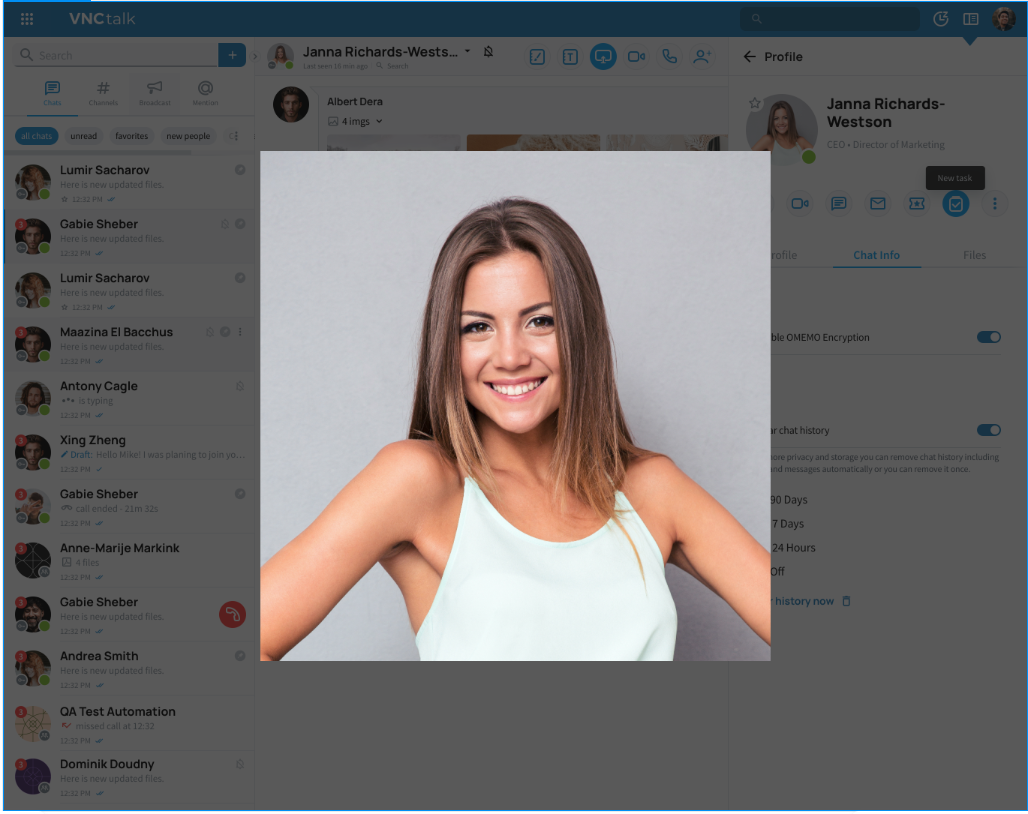The image size is (1028, 814).
Task: Click the video call icon in chat header
Action: 636,57
